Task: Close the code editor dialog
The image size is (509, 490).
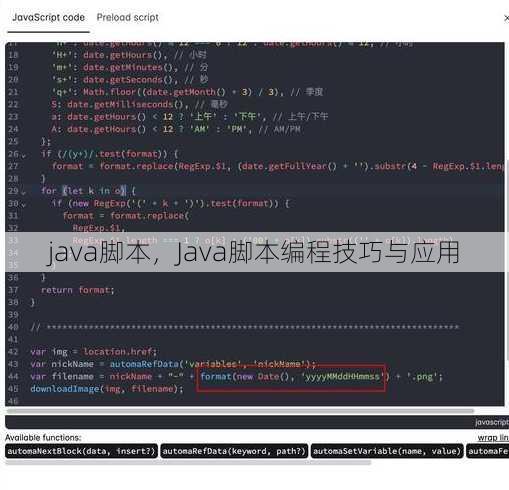Action: point(506,19)
